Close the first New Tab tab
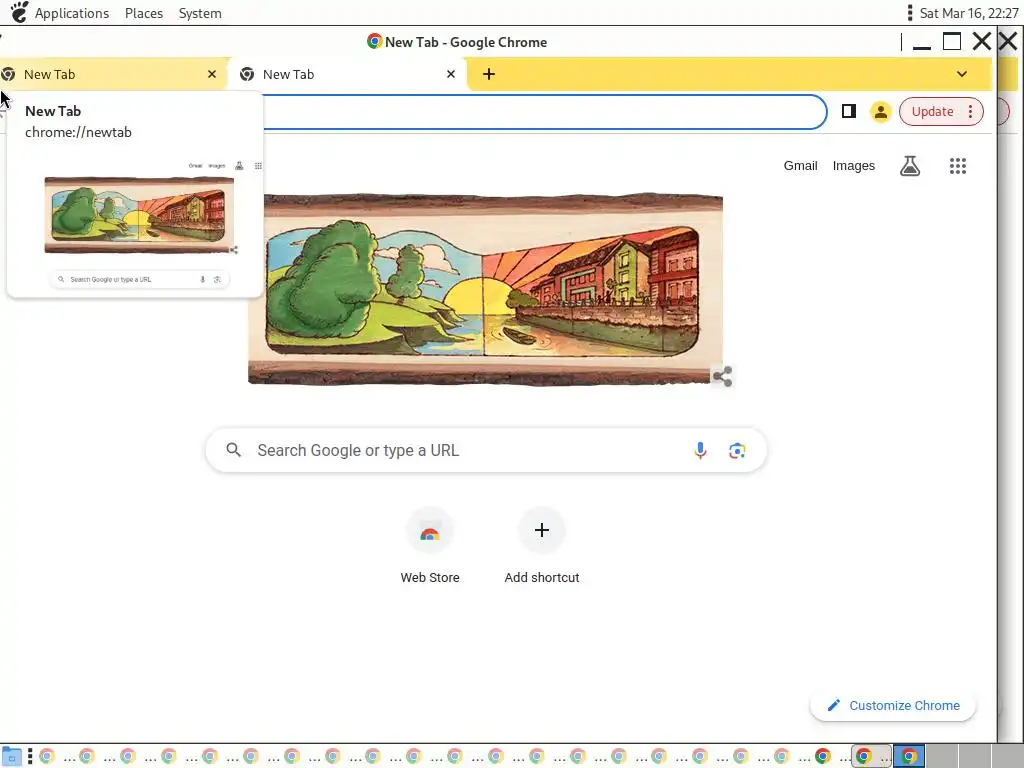1024x768 pixels. point(212,74)
